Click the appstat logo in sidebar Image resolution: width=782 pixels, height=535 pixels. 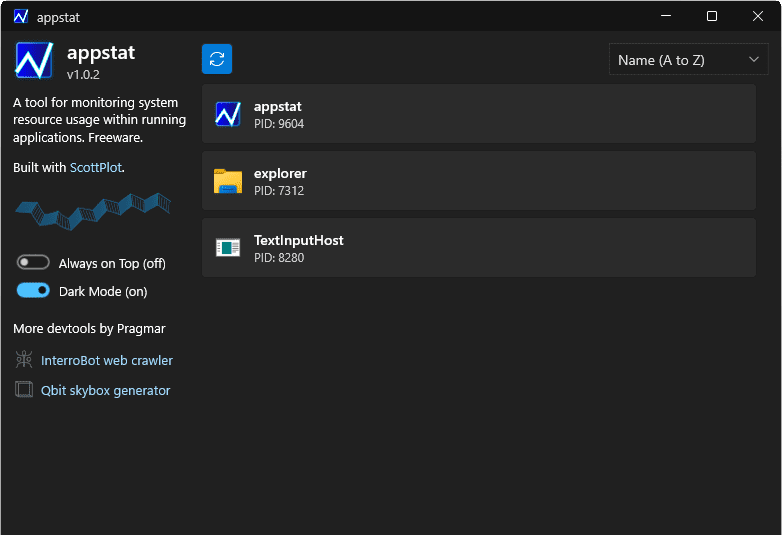34,60
